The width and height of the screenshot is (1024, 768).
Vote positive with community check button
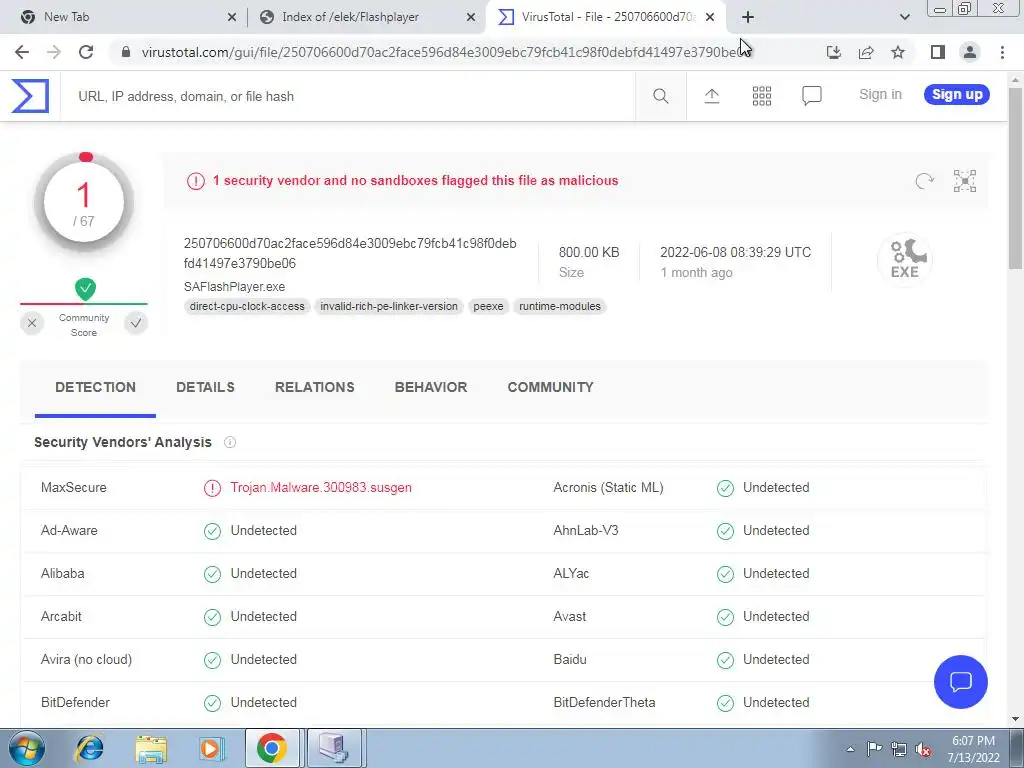[x=136, y=323]
